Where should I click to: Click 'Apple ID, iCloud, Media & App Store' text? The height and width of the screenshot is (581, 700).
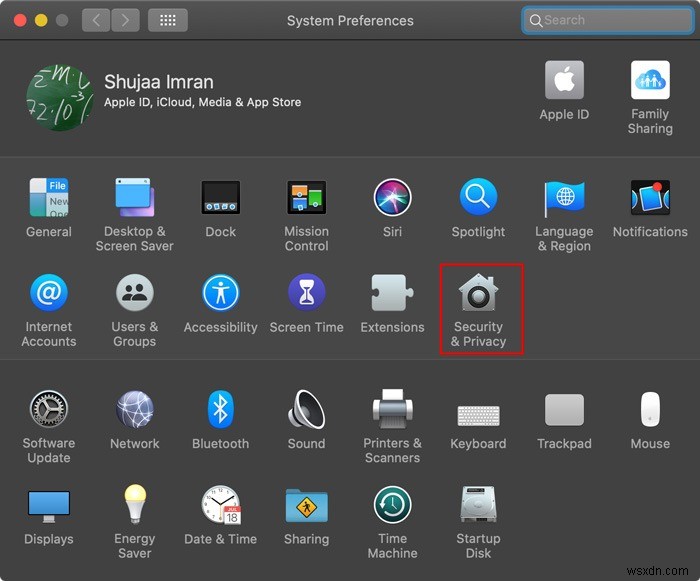click(x=202, y=102)
